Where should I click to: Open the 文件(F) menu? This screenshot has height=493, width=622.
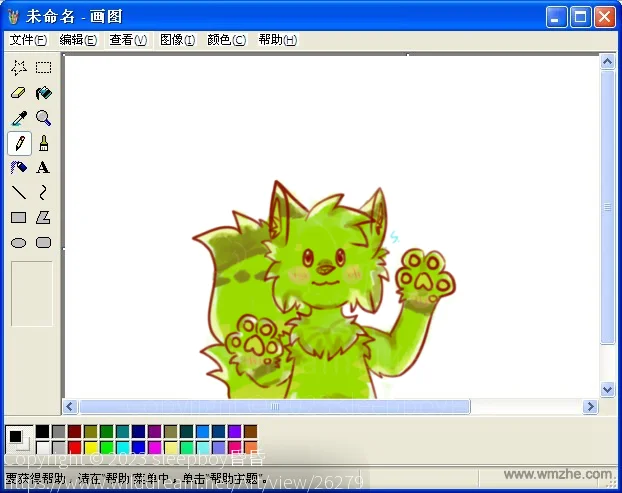(28, 40)
